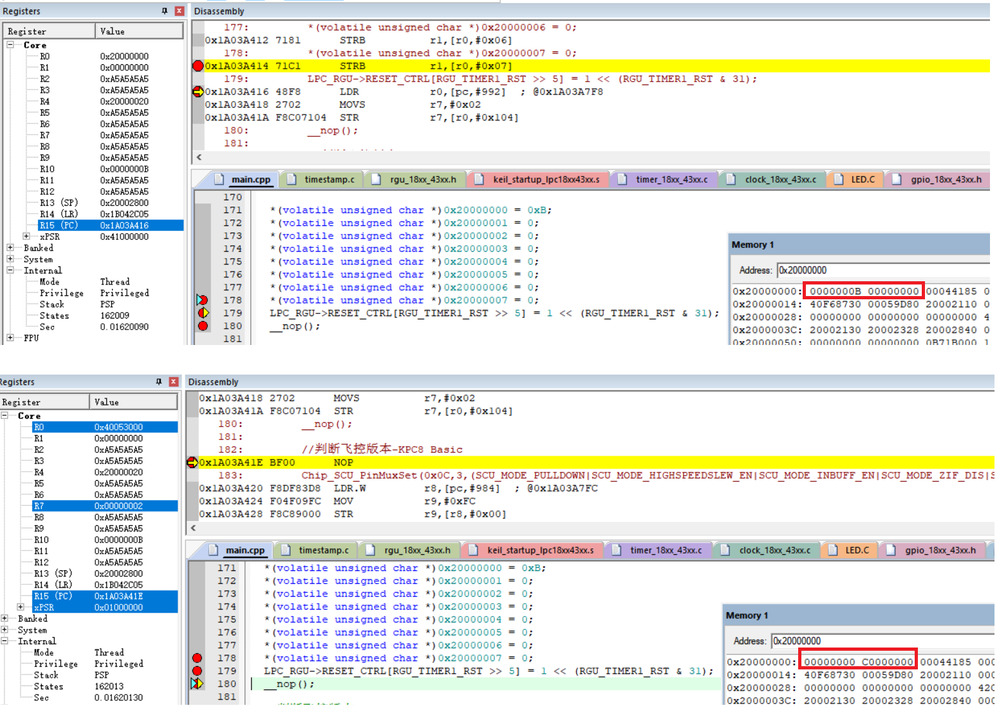Select R0 row with value 0x40053000
Viewport: 999px width, 708px height.
(x=104, y=427)
